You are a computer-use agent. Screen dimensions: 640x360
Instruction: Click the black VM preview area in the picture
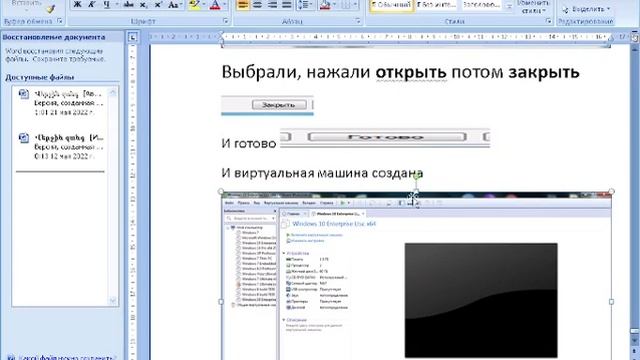[481, 300]
